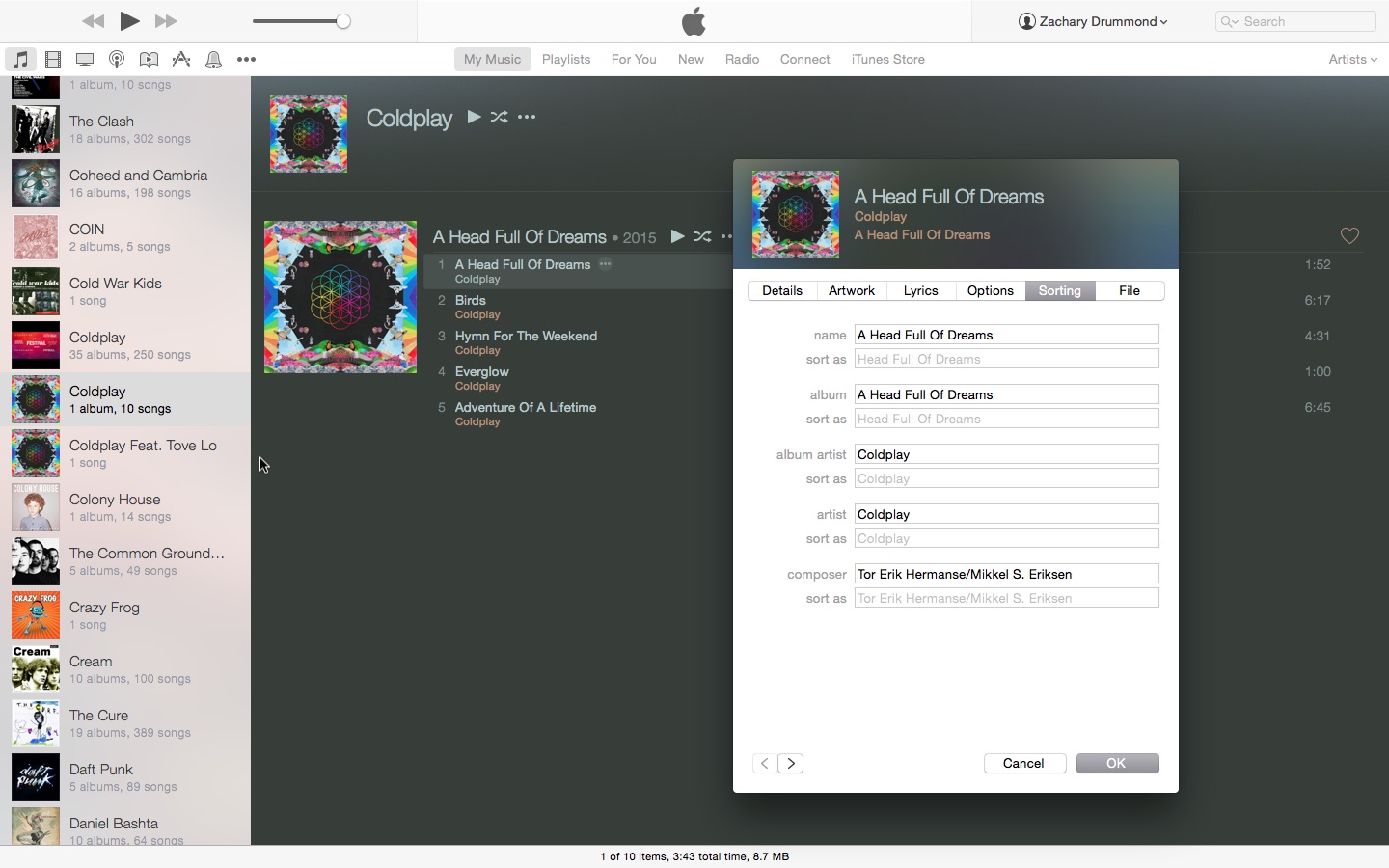
Task: Select the Music library icon
Action: point(20,59)
